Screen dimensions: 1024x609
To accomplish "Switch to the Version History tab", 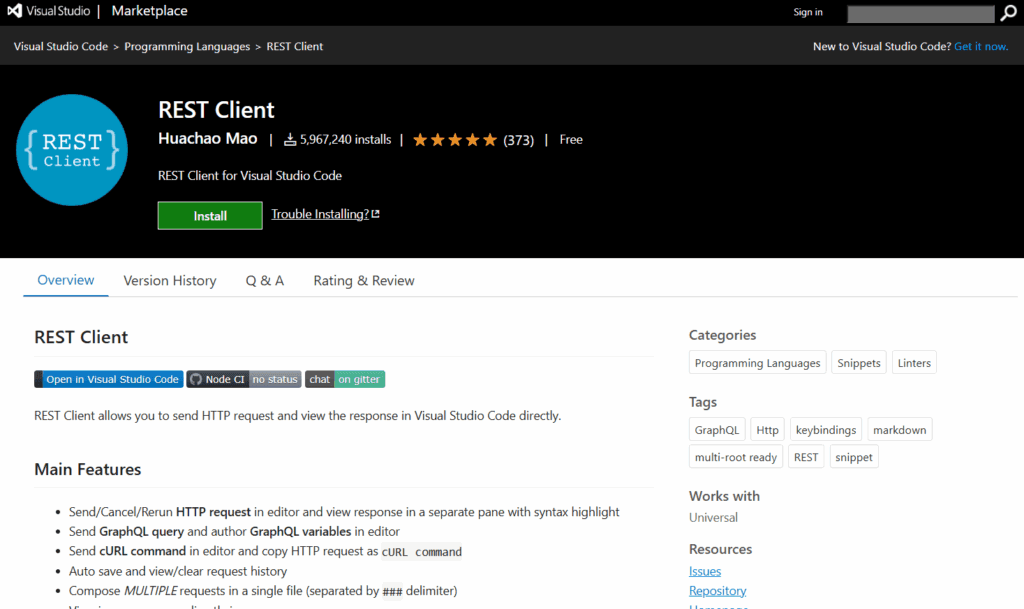I will tap(170, 281).
